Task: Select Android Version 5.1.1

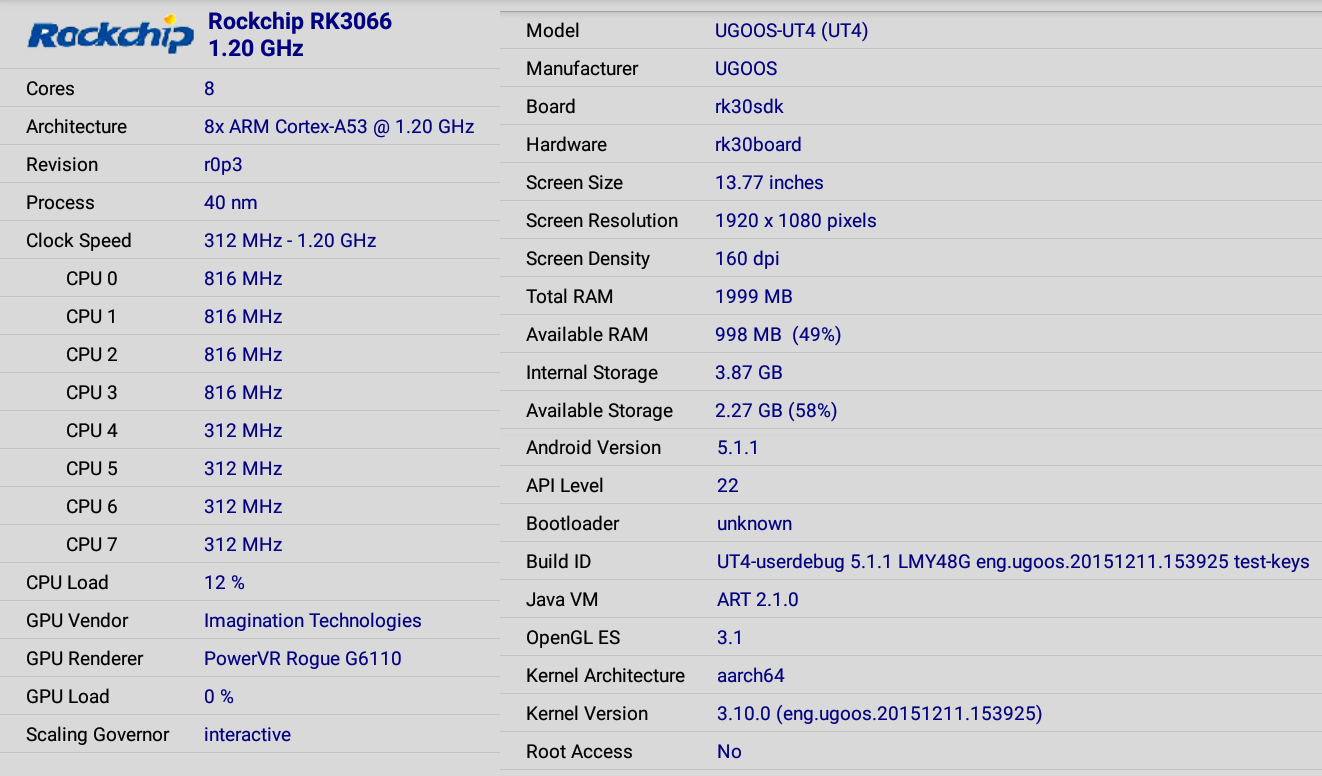Action: 738,447
